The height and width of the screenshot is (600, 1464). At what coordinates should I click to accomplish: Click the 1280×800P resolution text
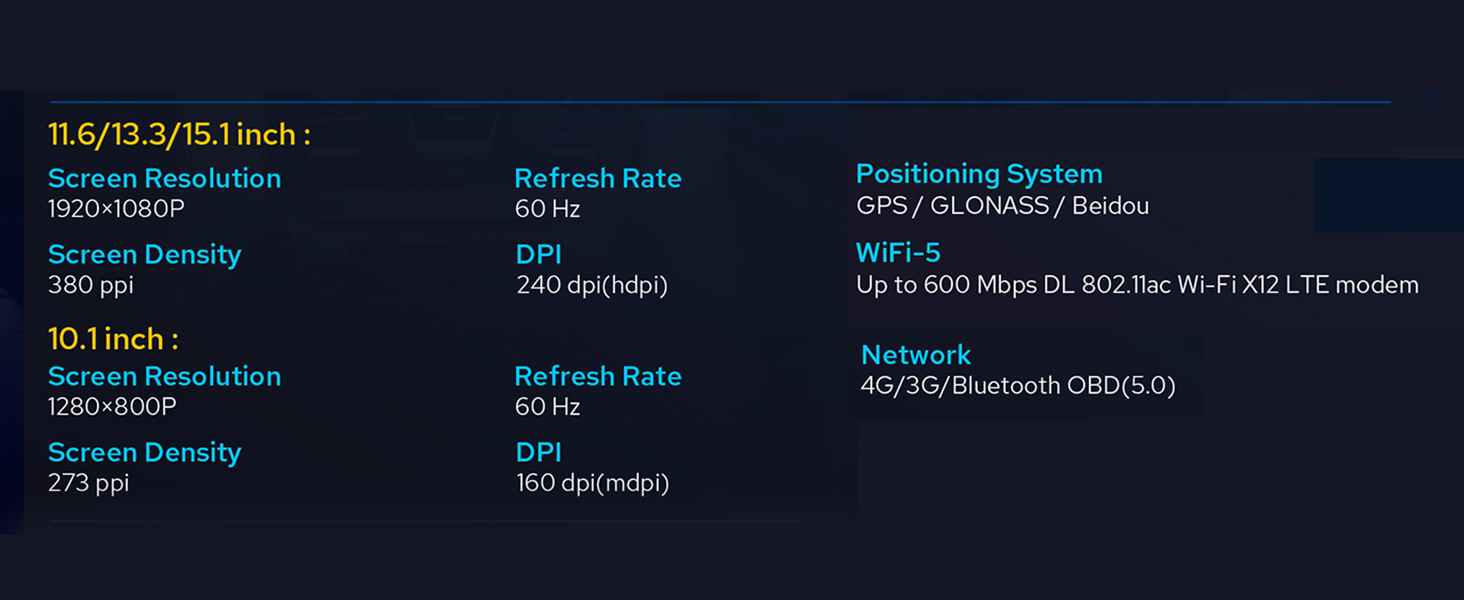tap(112, 406)
